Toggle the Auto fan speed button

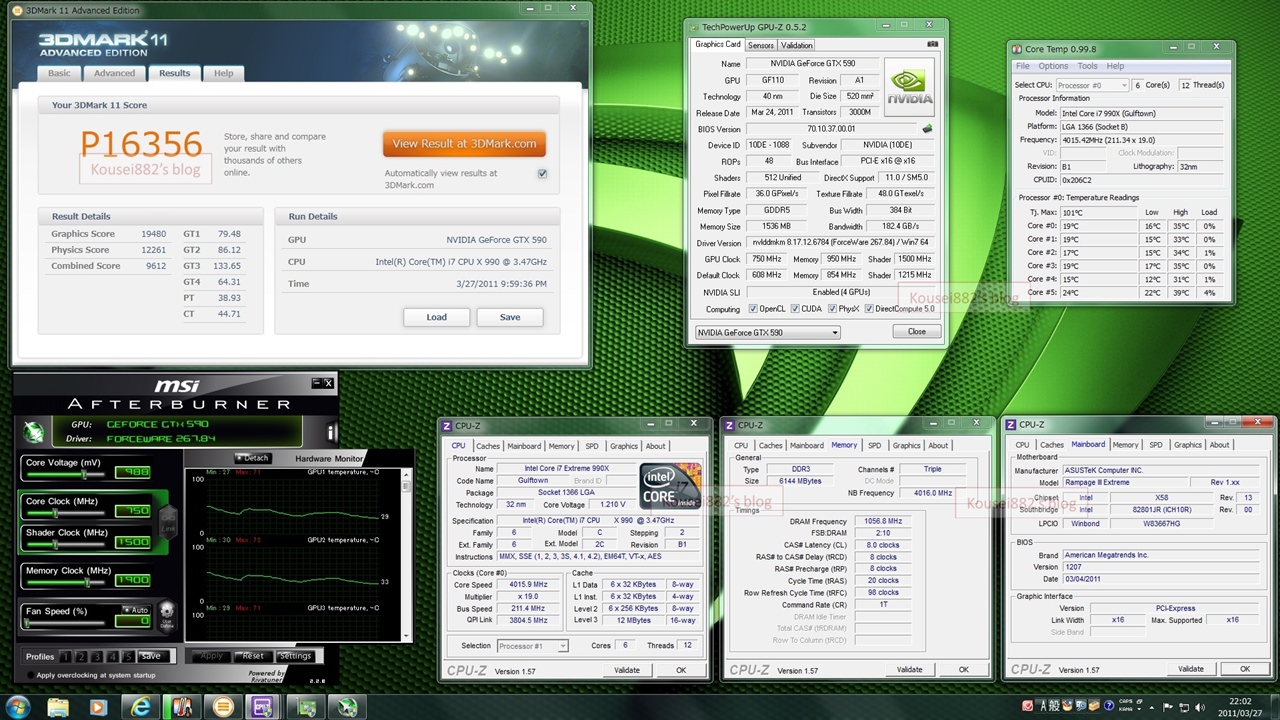click(x=136, y=609)
